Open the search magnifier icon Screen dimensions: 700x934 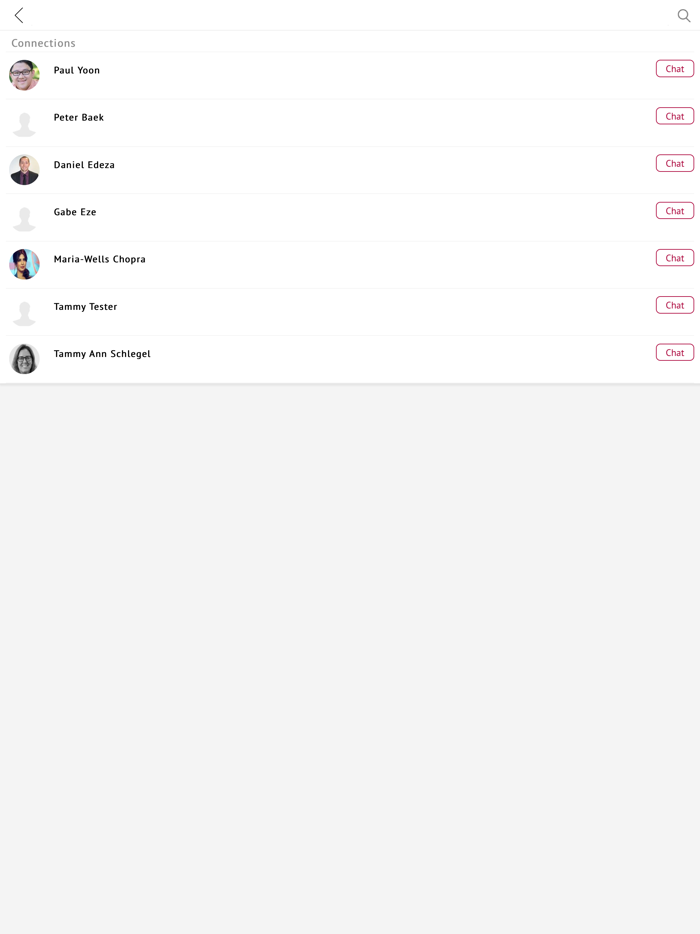684,15
